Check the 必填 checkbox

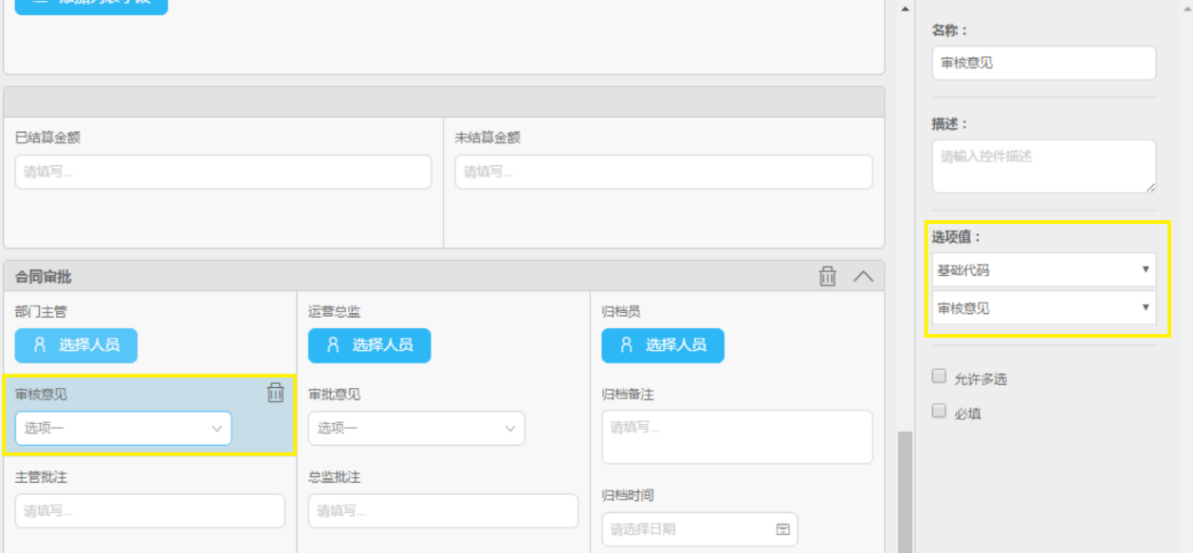(938, 411)
